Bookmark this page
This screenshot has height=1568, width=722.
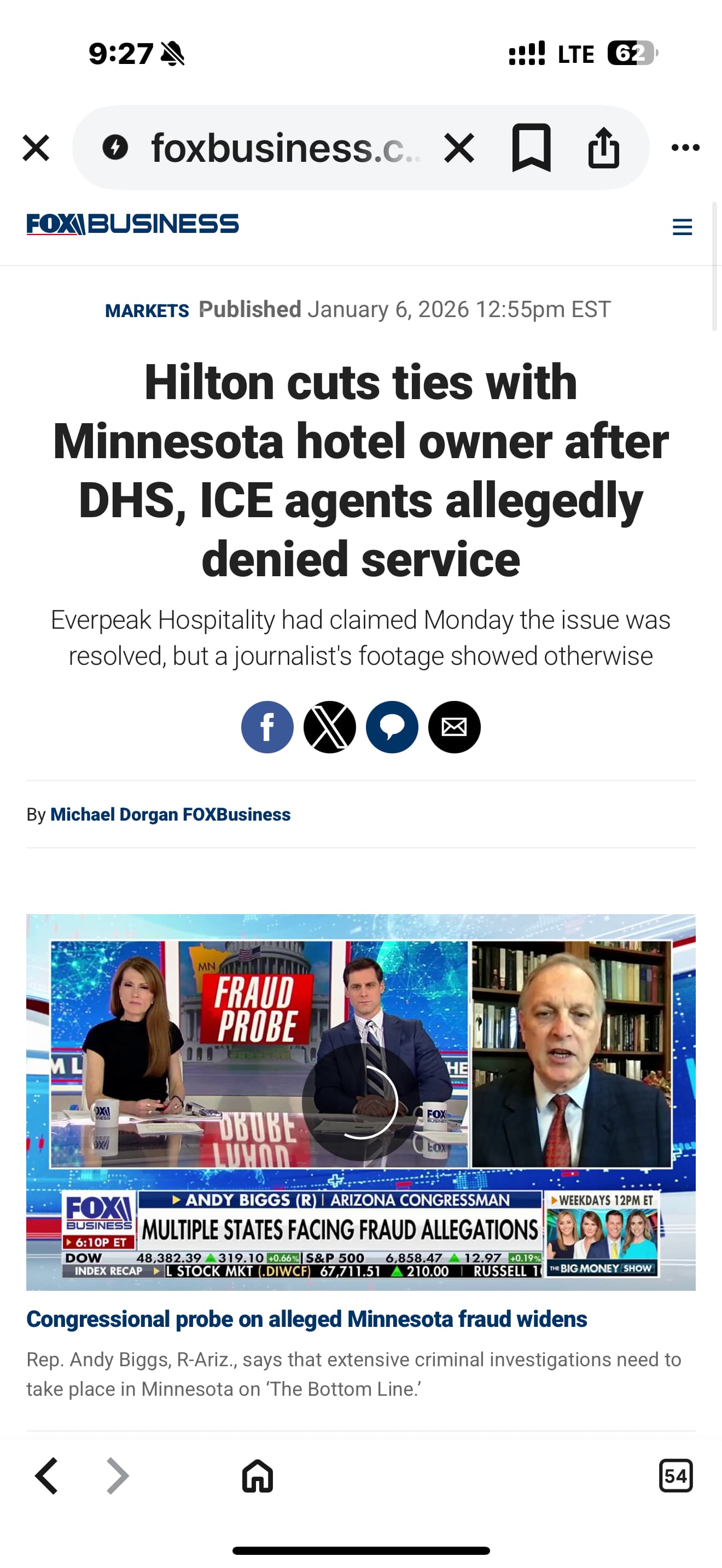531,148
